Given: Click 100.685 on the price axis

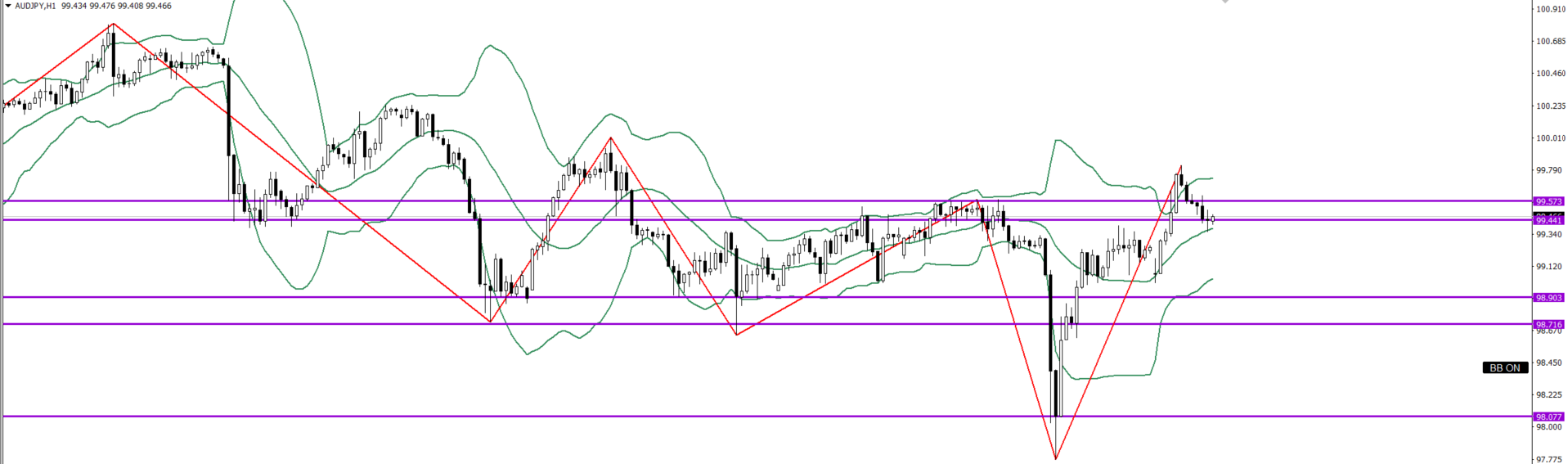Looking at the screenshot, I should click(1550, 42).
